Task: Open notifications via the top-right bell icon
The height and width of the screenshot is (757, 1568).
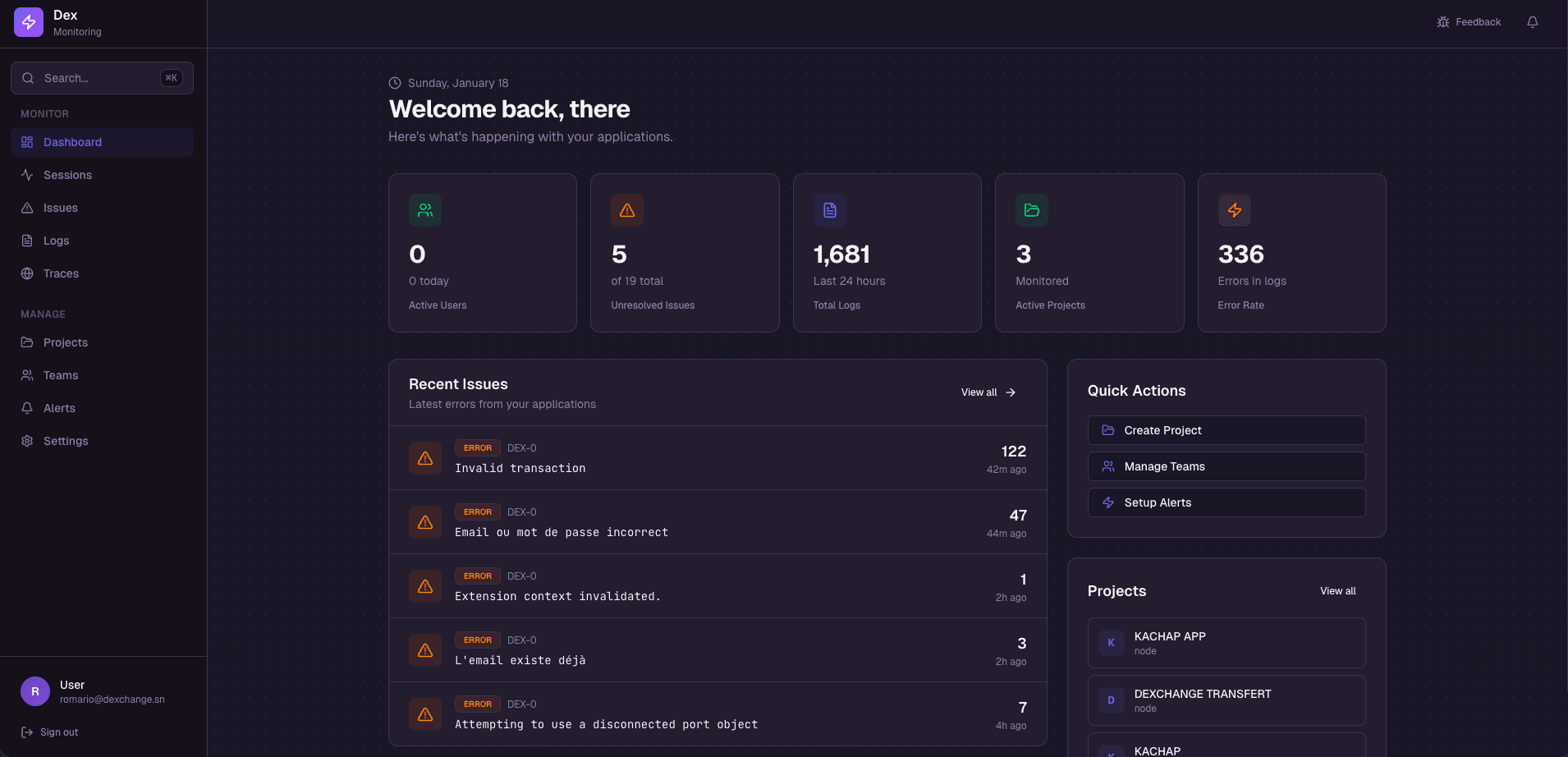Action: pos(1532,21)
